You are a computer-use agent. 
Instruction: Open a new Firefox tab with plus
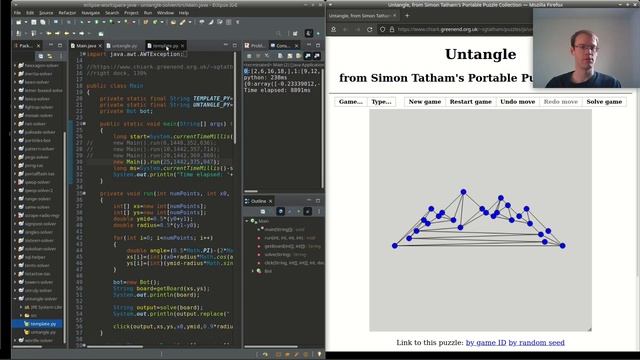(x=407, y=16)
